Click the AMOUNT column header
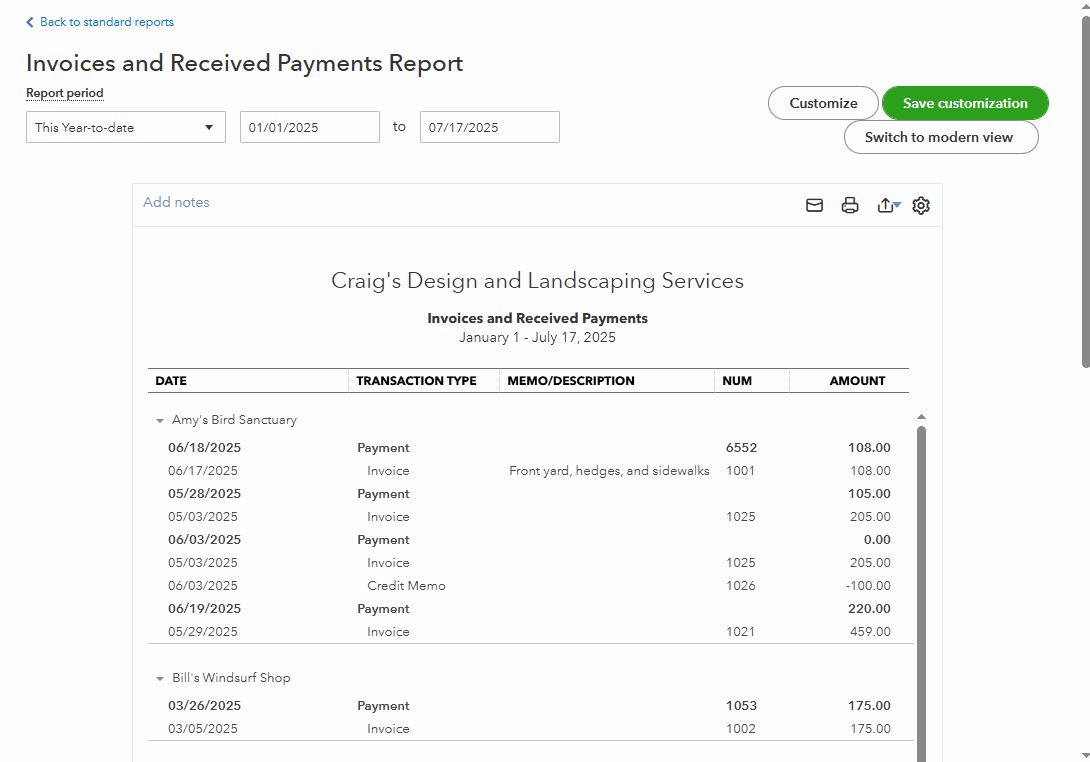Image resolution: width=1090 pixels, height=762 pixels. (857, 381)
